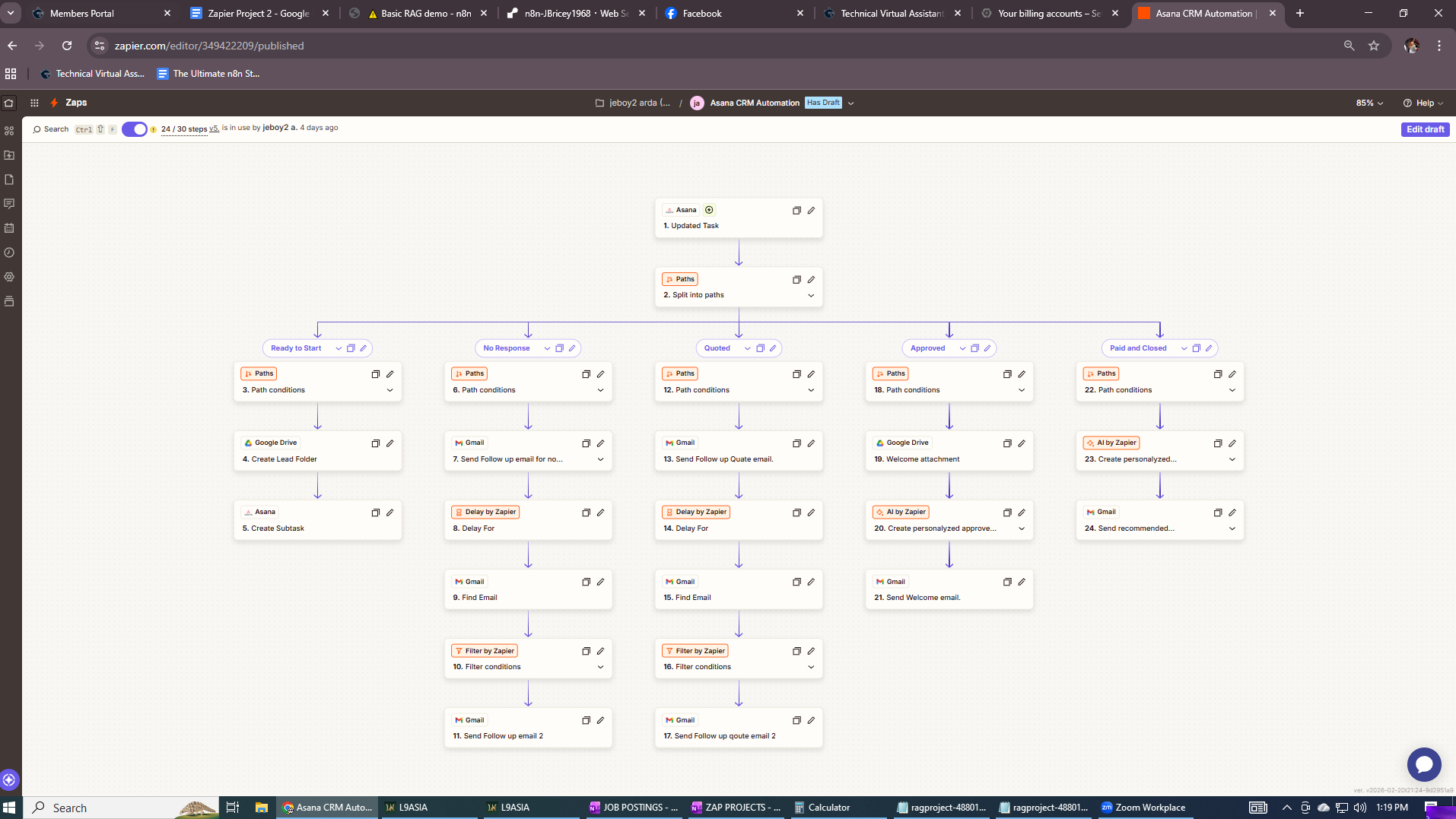
Task: Click the plus icon beside the Asana trigger
Action: [709, 210]
